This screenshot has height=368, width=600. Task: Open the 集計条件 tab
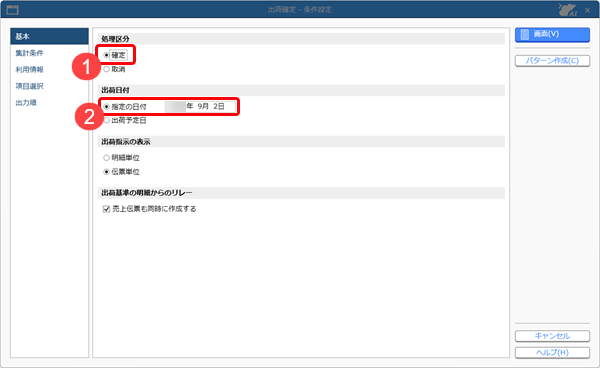click(x=29, y=53)
